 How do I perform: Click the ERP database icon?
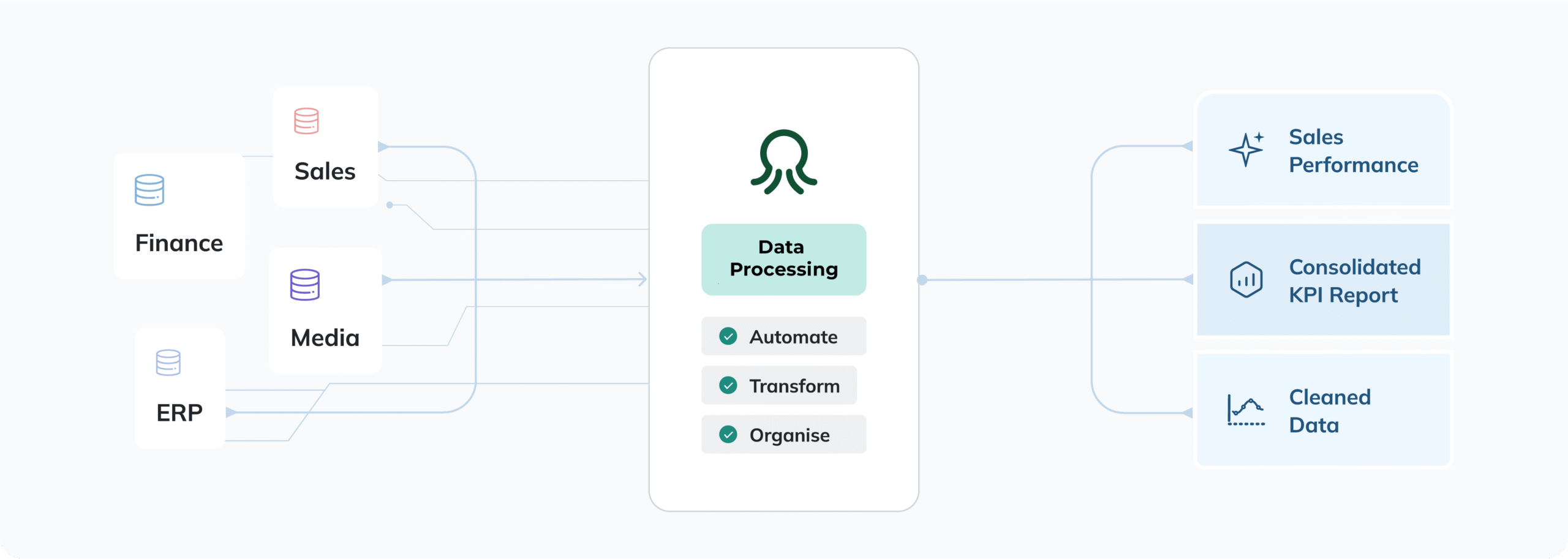tap(168, 362)
